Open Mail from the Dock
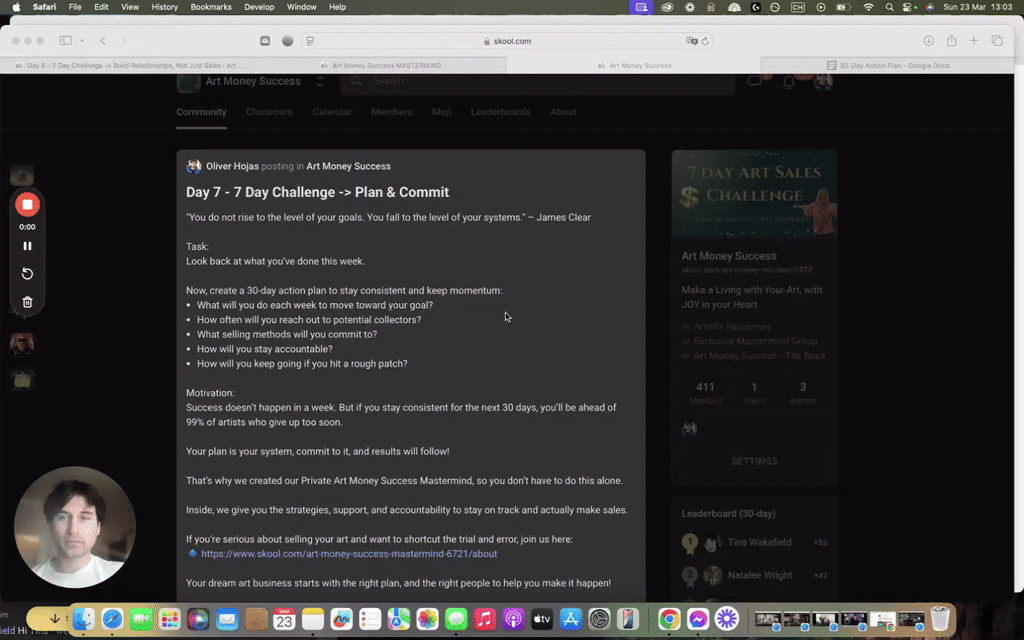The height and width of the screenshot is (640, 1024). 227,619
